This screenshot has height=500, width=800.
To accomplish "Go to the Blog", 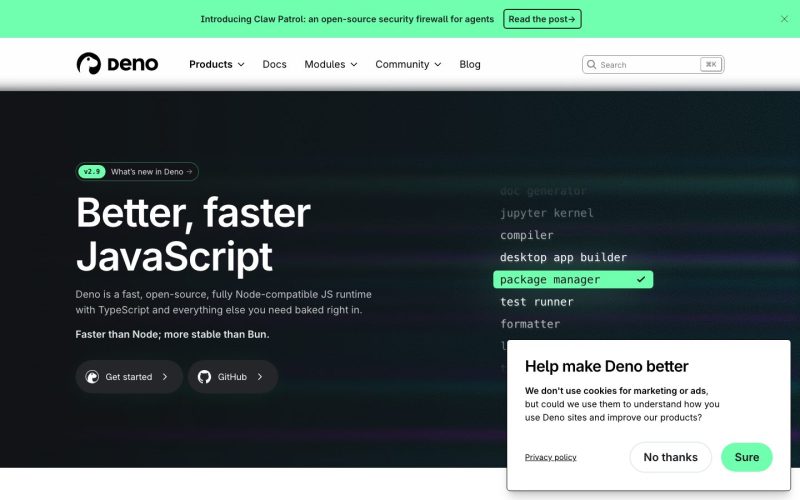I will (470, 64).
